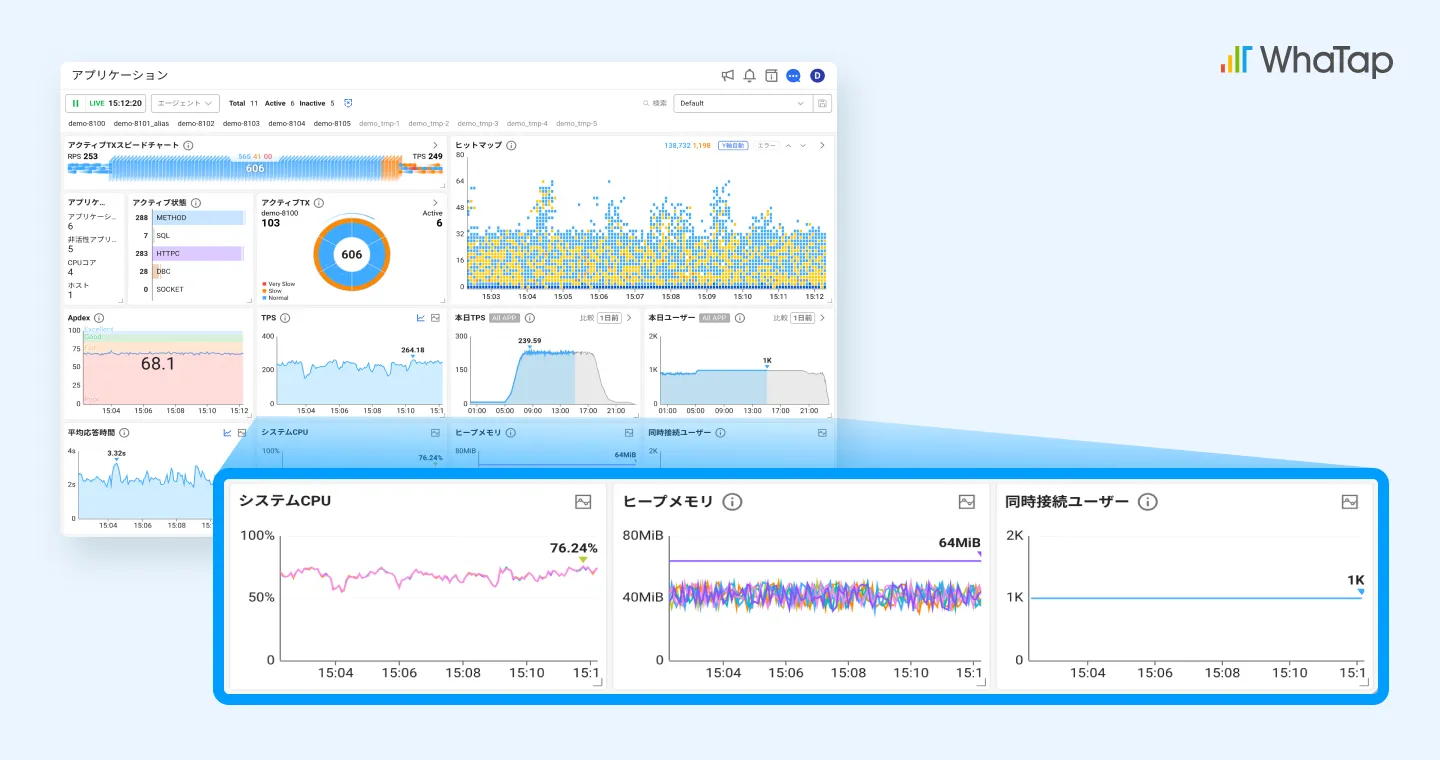Click the save icon beside the Default preset
Screen dimensions: 1440x760
822,103
